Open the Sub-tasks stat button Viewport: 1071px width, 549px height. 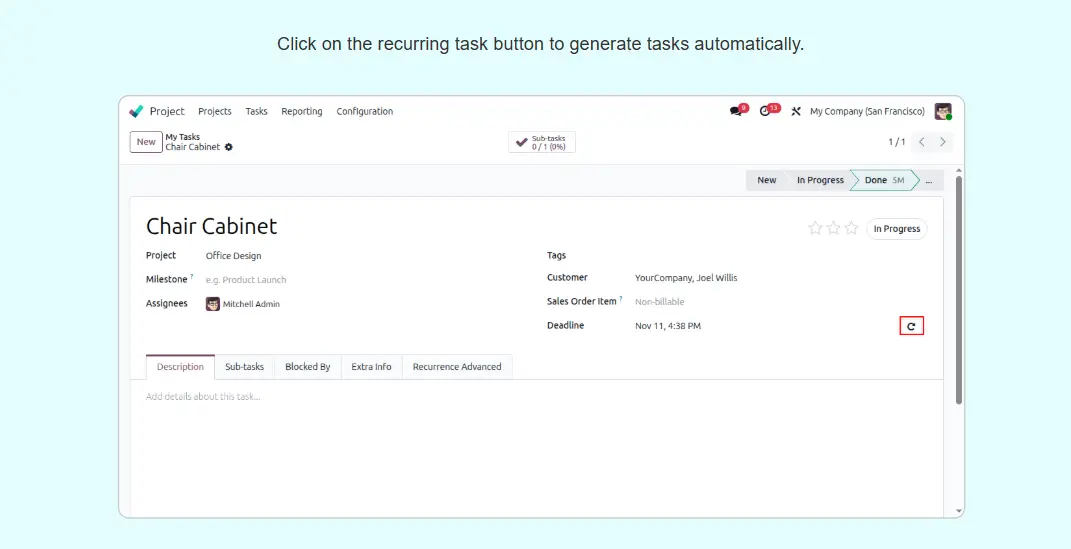(x=542, y=142)
